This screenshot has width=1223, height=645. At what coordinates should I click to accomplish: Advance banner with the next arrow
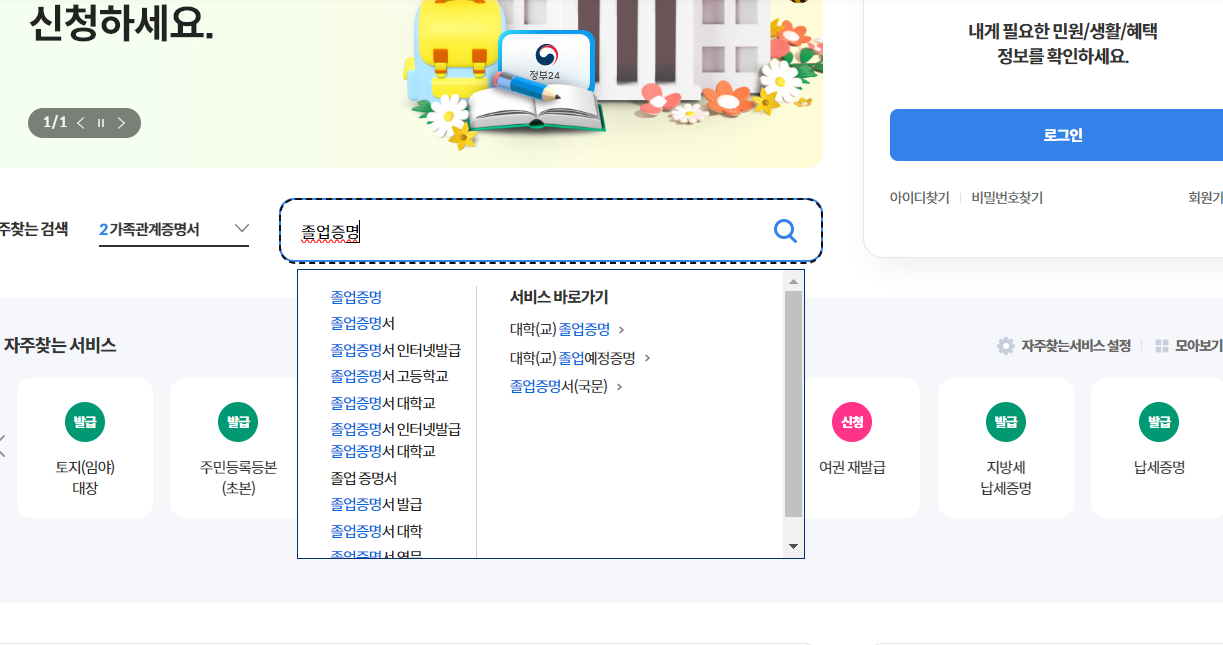122,123
